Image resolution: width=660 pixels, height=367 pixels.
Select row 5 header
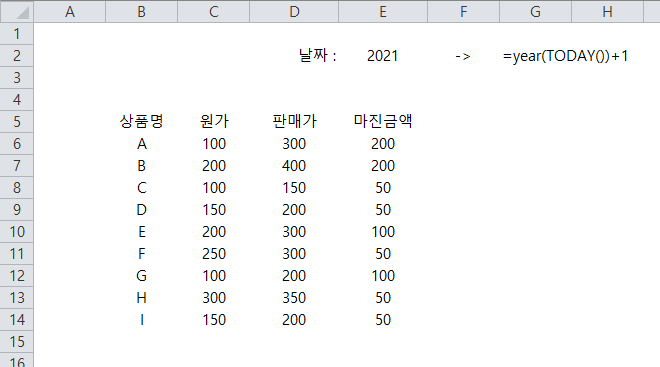pyautogui.click(x=17, y=121)
